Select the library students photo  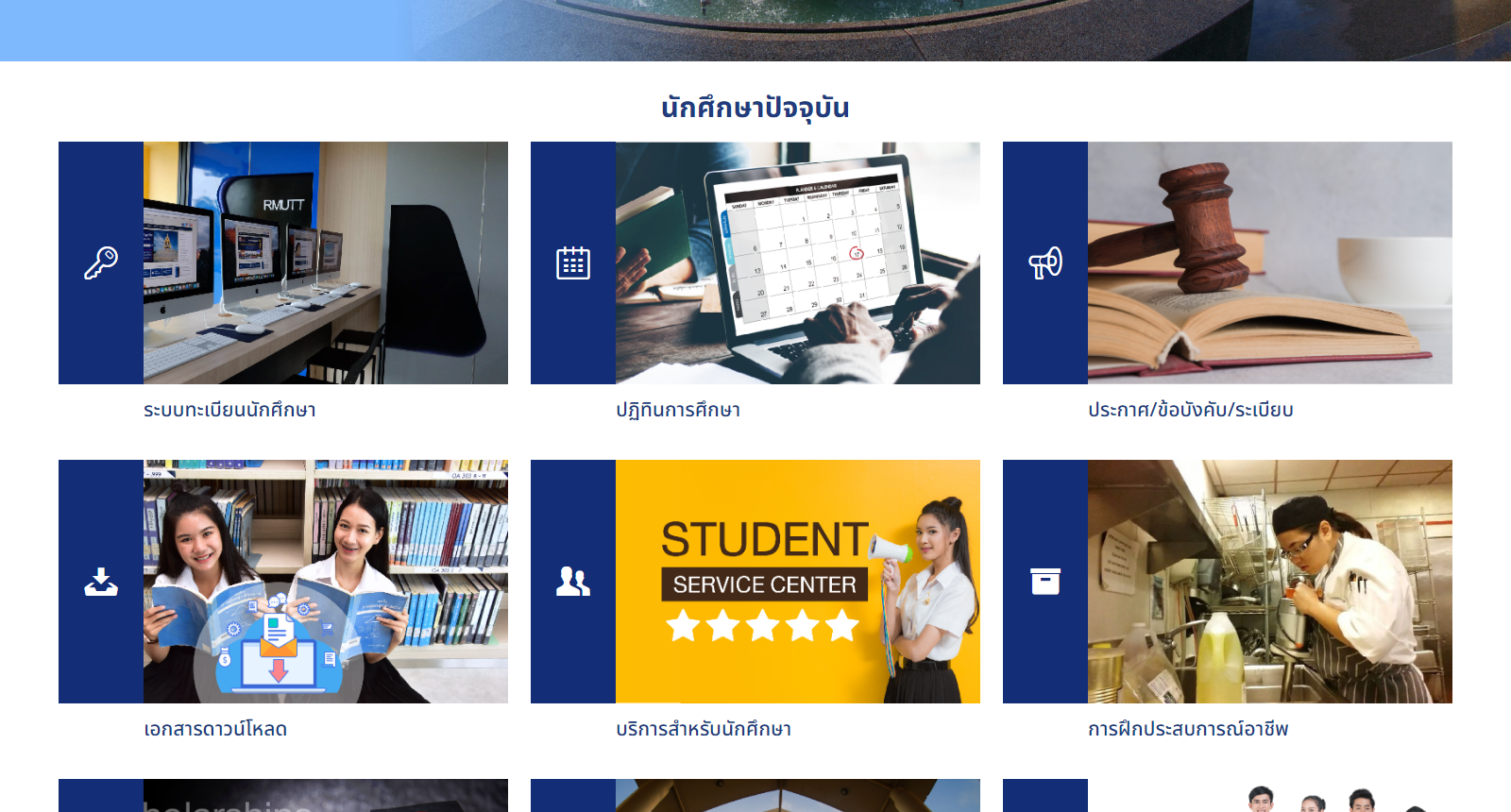pos(326,582)
